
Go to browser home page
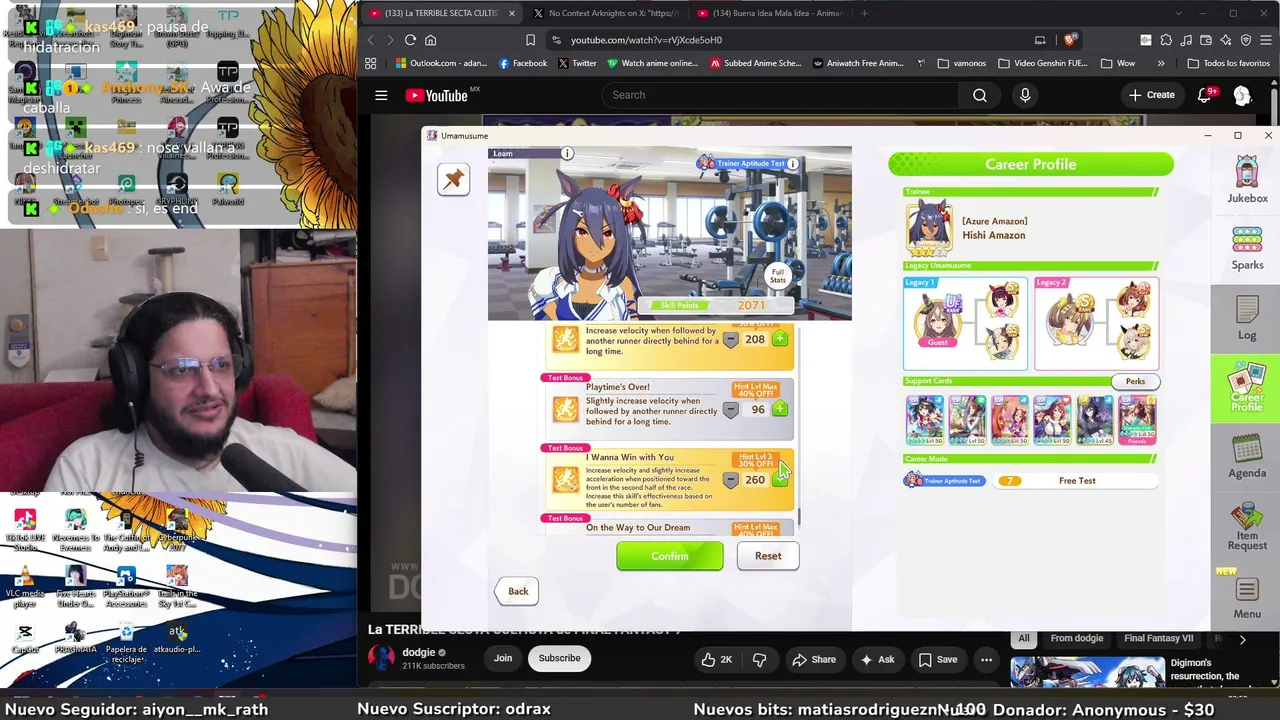(x=431, y=40)
